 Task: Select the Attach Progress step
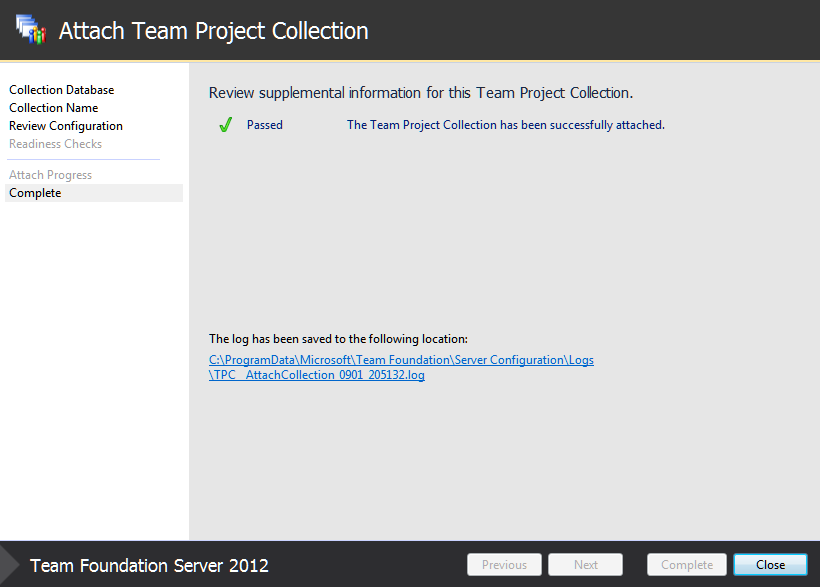click(50, 175)
